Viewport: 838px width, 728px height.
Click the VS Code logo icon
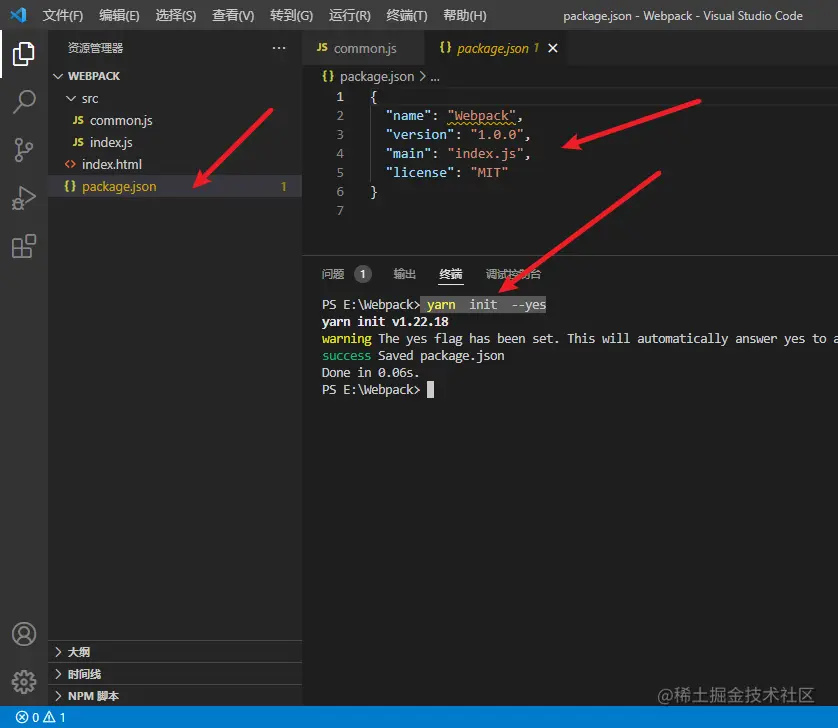pos(18,15)
